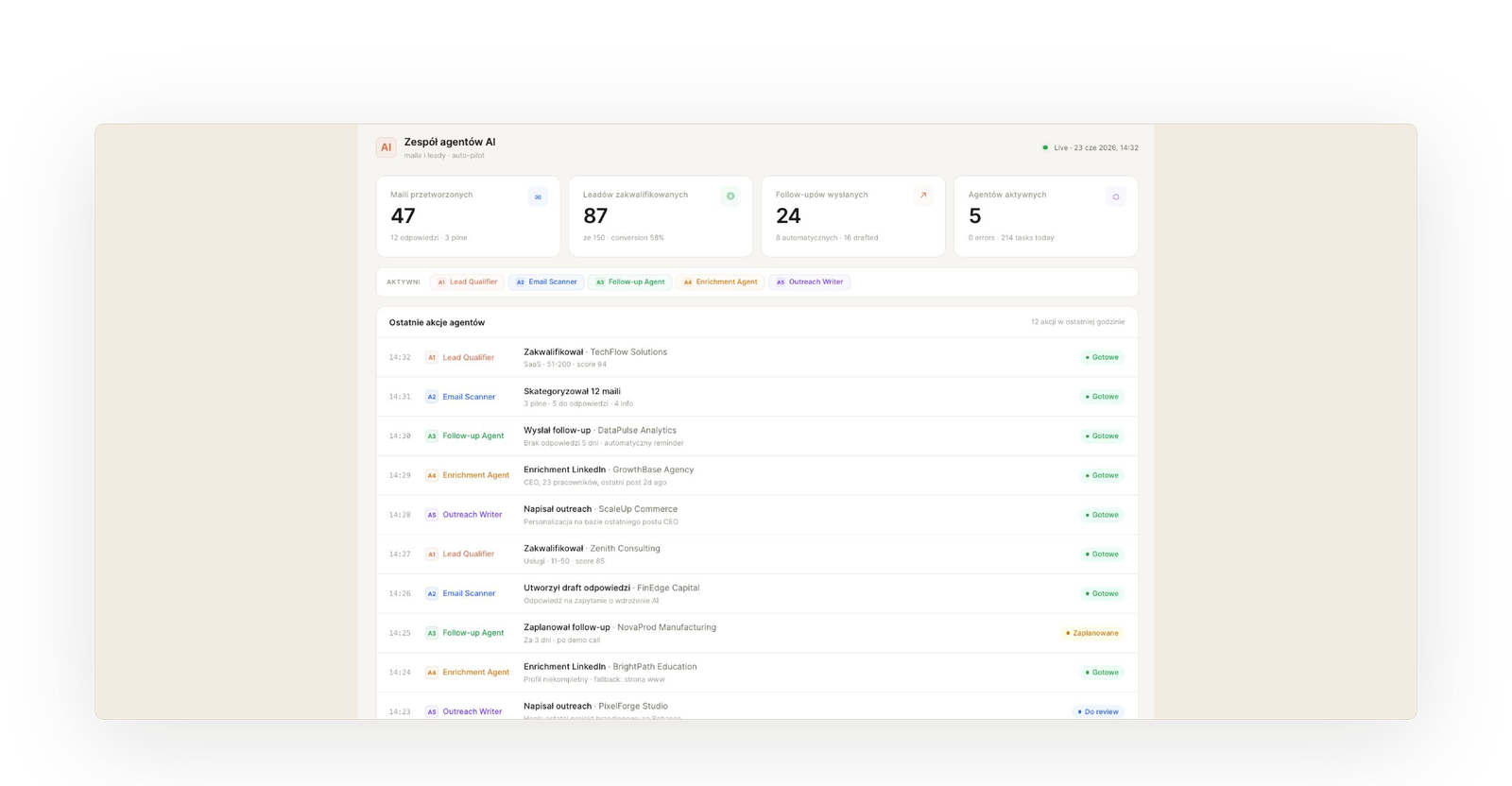Image resolution: width=1512 pixels, height=786 pixels.
Task: Click A5 badge in the 14:28 row
Action: tap(432, 515)
